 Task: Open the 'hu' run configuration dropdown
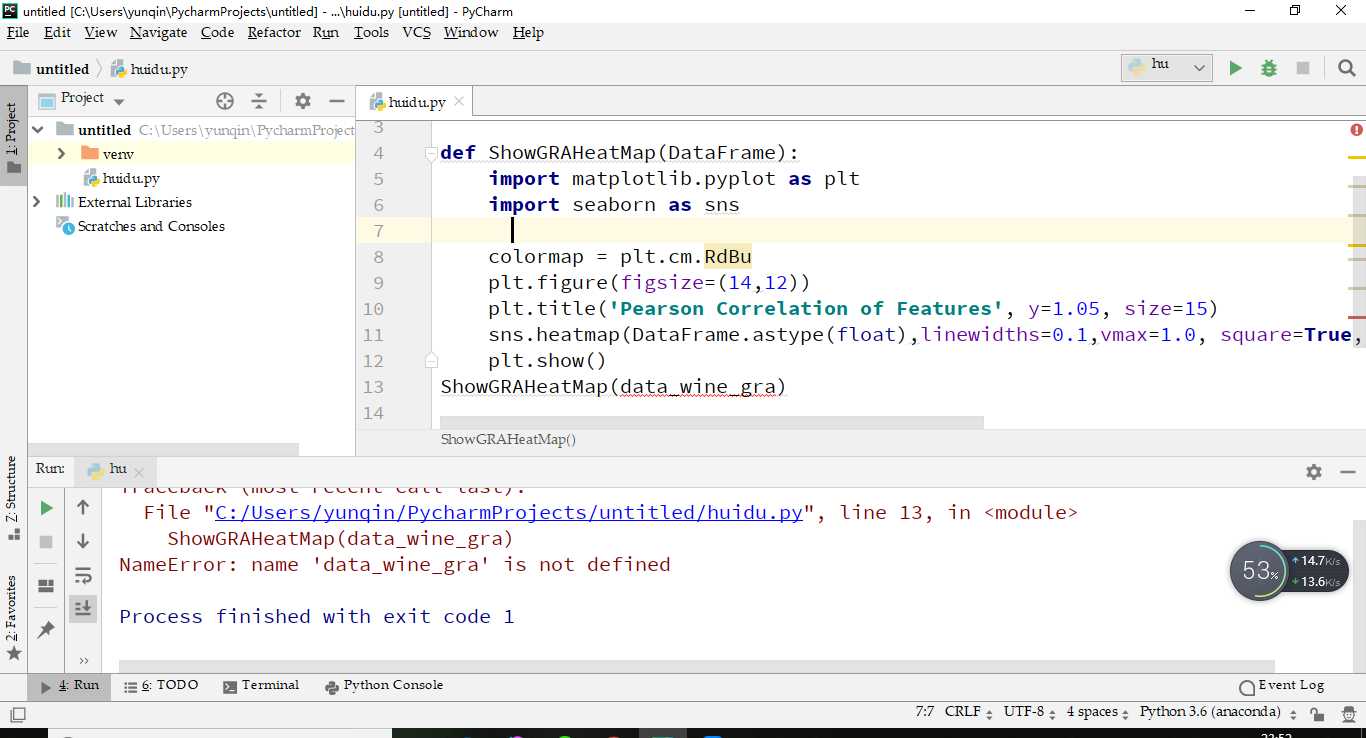(1167, 67)
